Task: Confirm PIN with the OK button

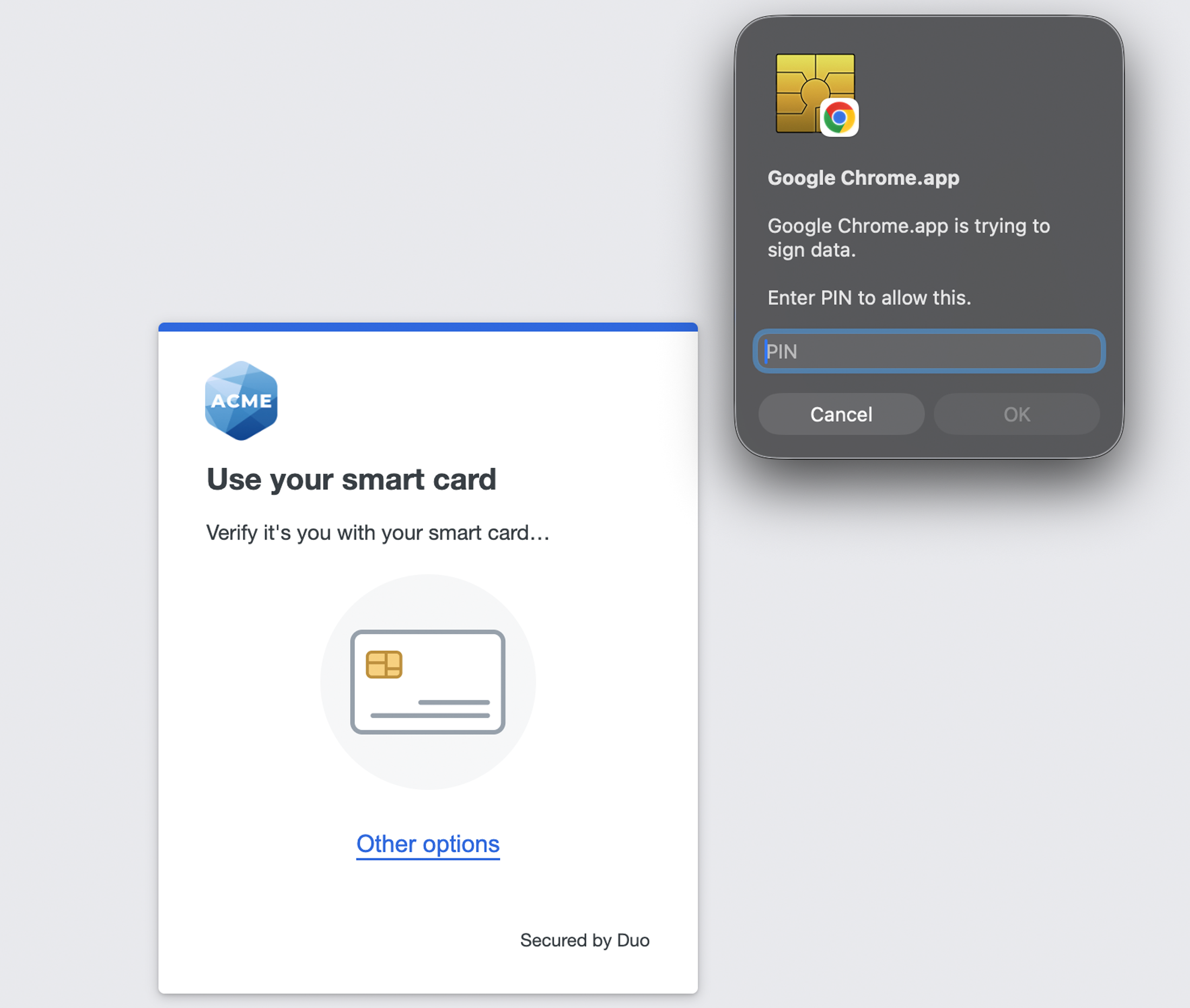Action: click(1016, 414)
